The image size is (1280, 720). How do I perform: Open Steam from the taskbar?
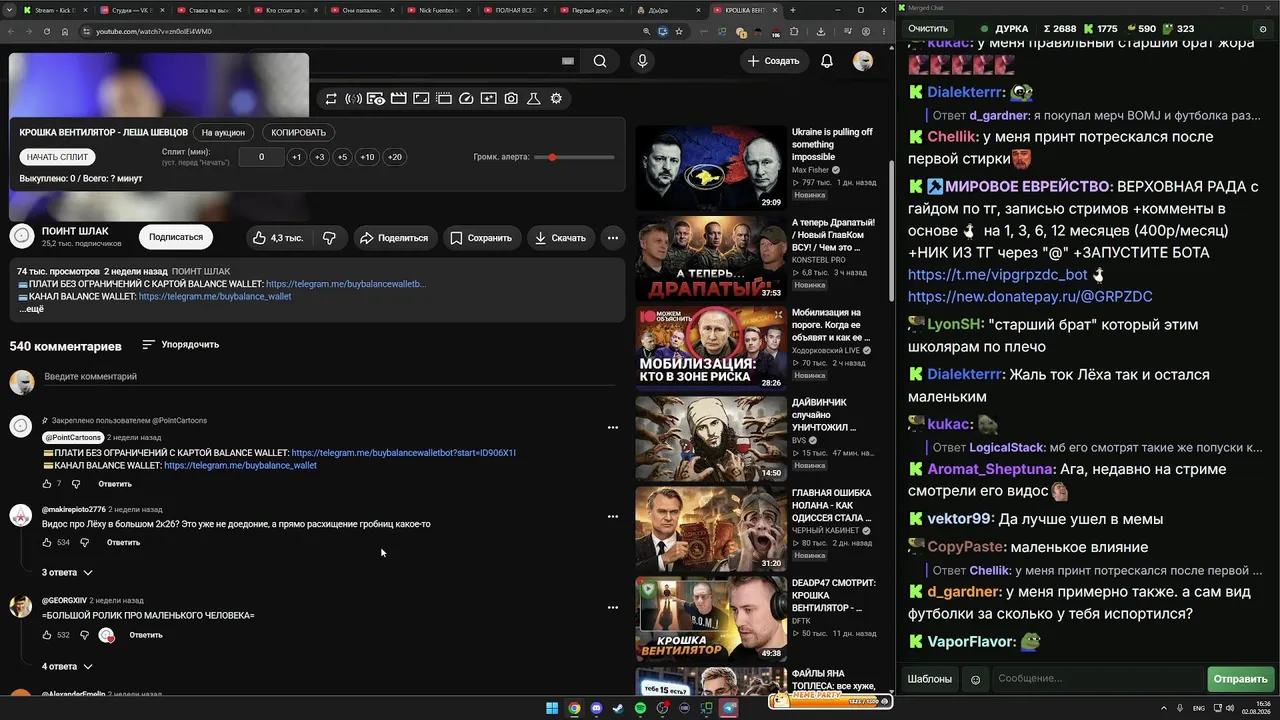(619, 708)
